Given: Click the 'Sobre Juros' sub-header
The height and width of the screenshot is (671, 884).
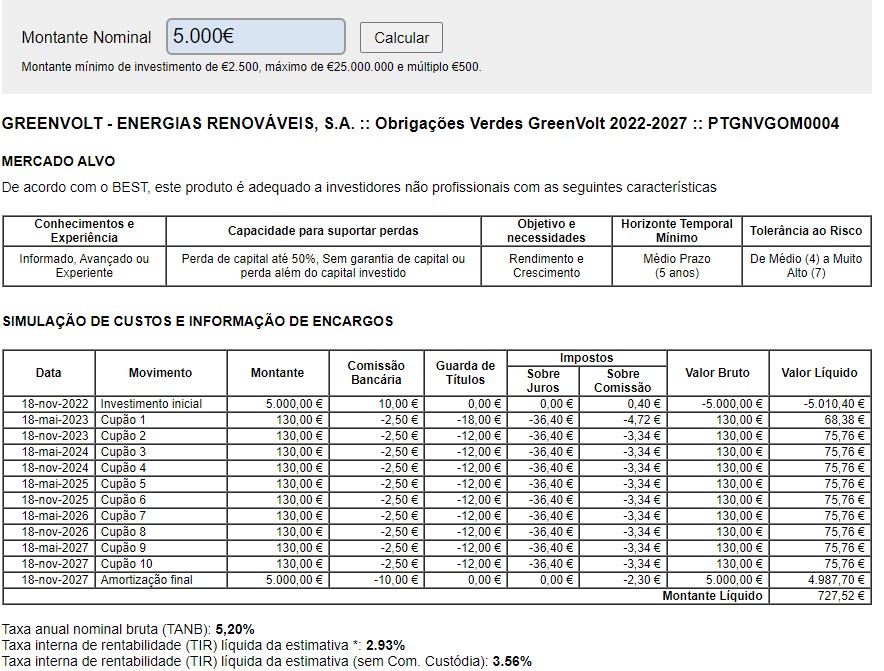Looking at the screenshot, I should click(x=543, y=381).
